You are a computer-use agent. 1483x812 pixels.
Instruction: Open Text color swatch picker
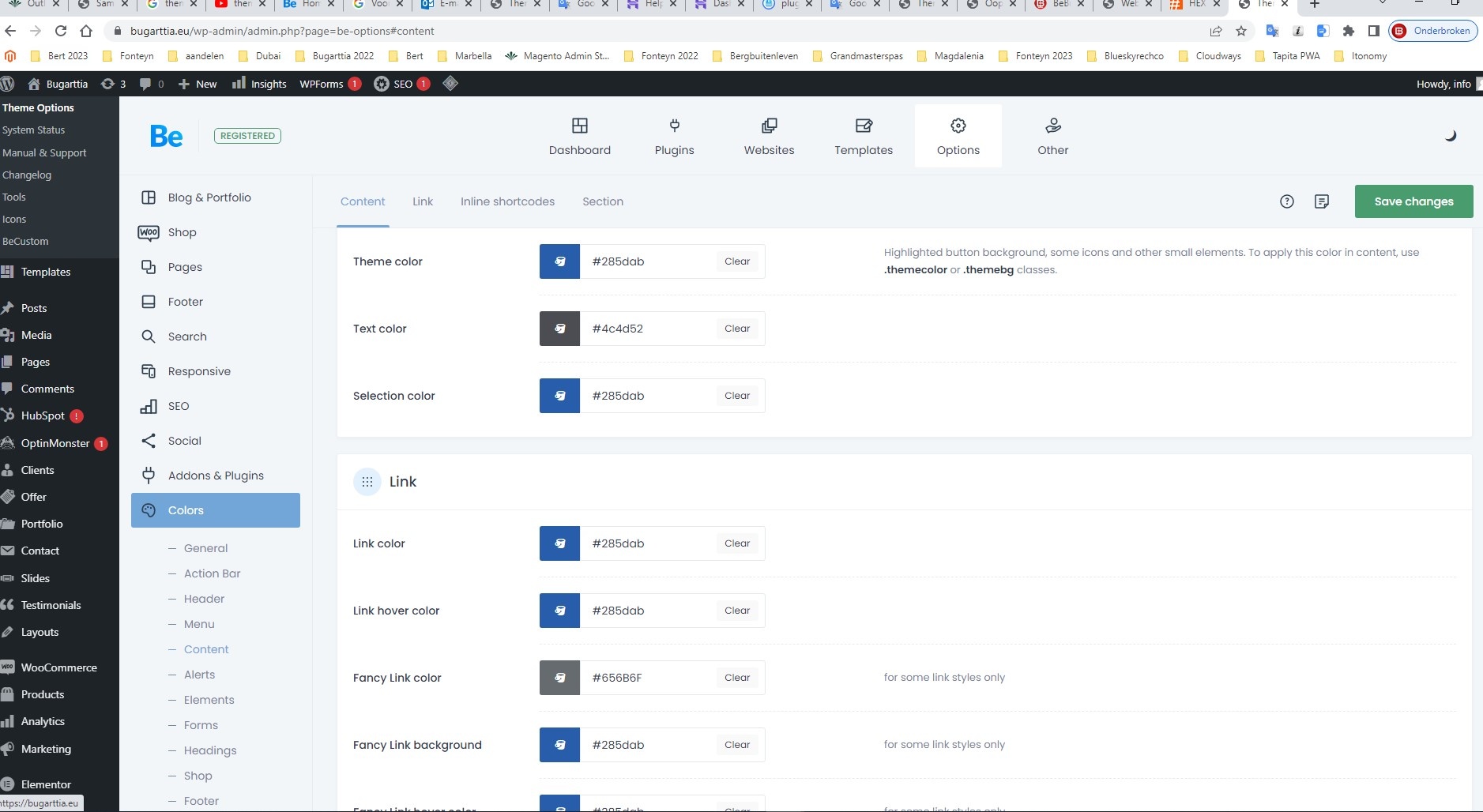559,329
